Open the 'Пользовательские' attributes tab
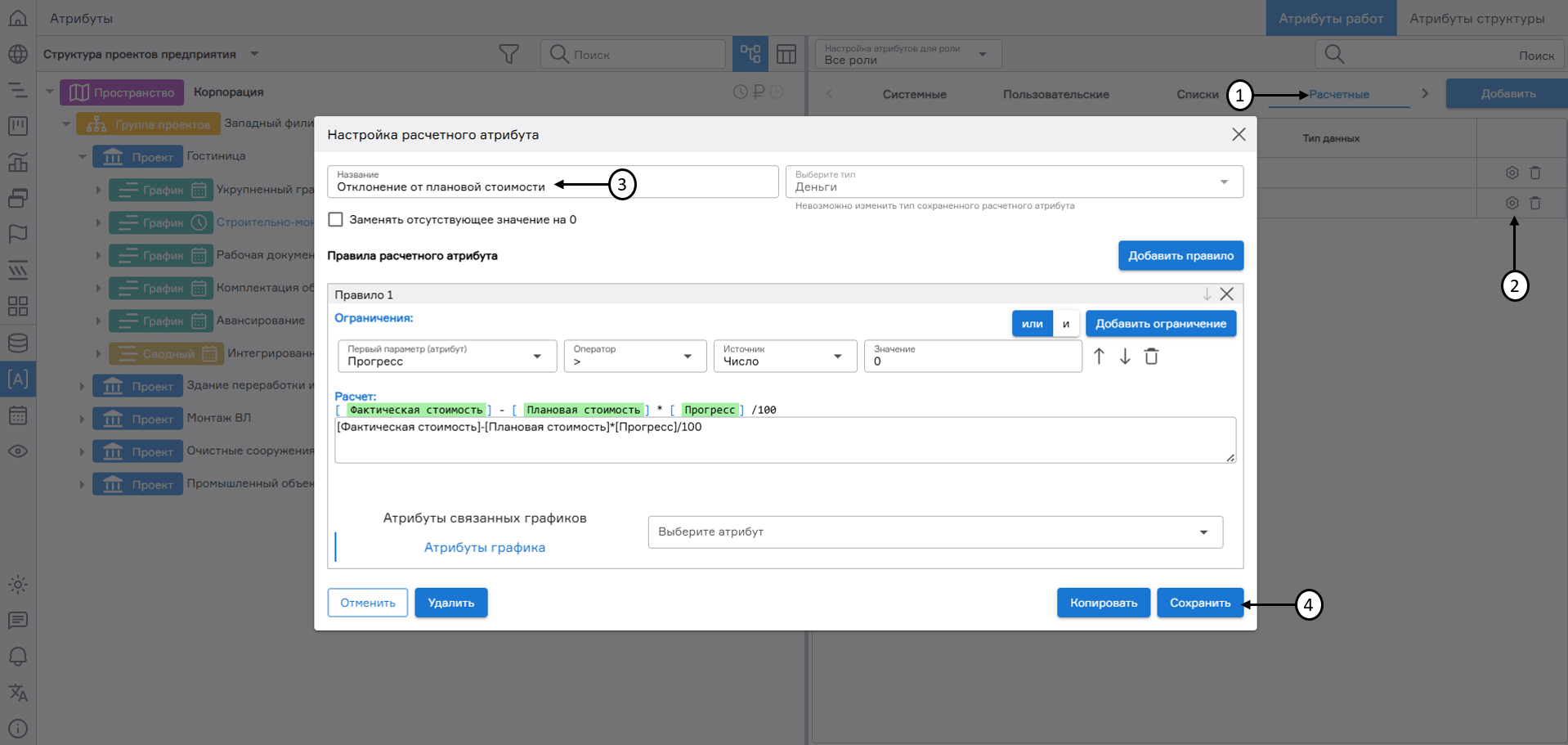The height and width of the screenshot is (745, 1568). 1055,94
